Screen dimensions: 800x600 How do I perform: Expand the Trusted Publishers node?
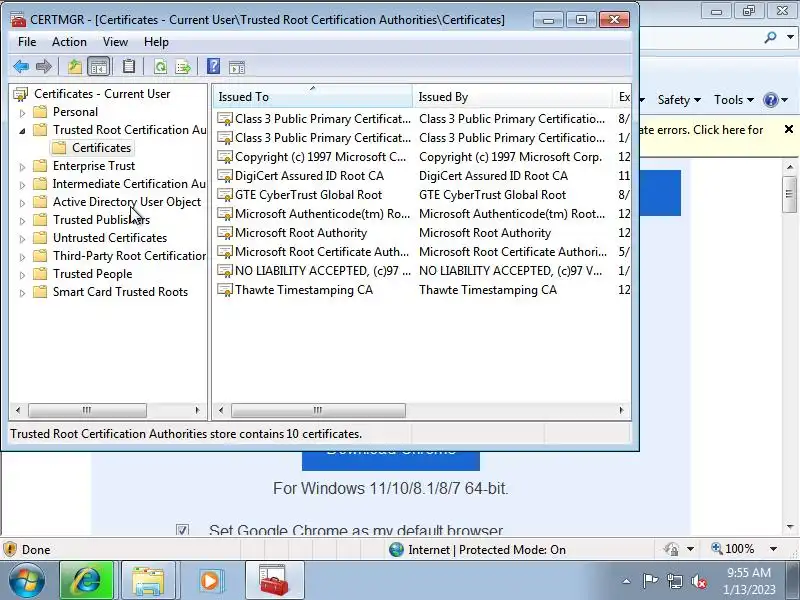(22, 221)
